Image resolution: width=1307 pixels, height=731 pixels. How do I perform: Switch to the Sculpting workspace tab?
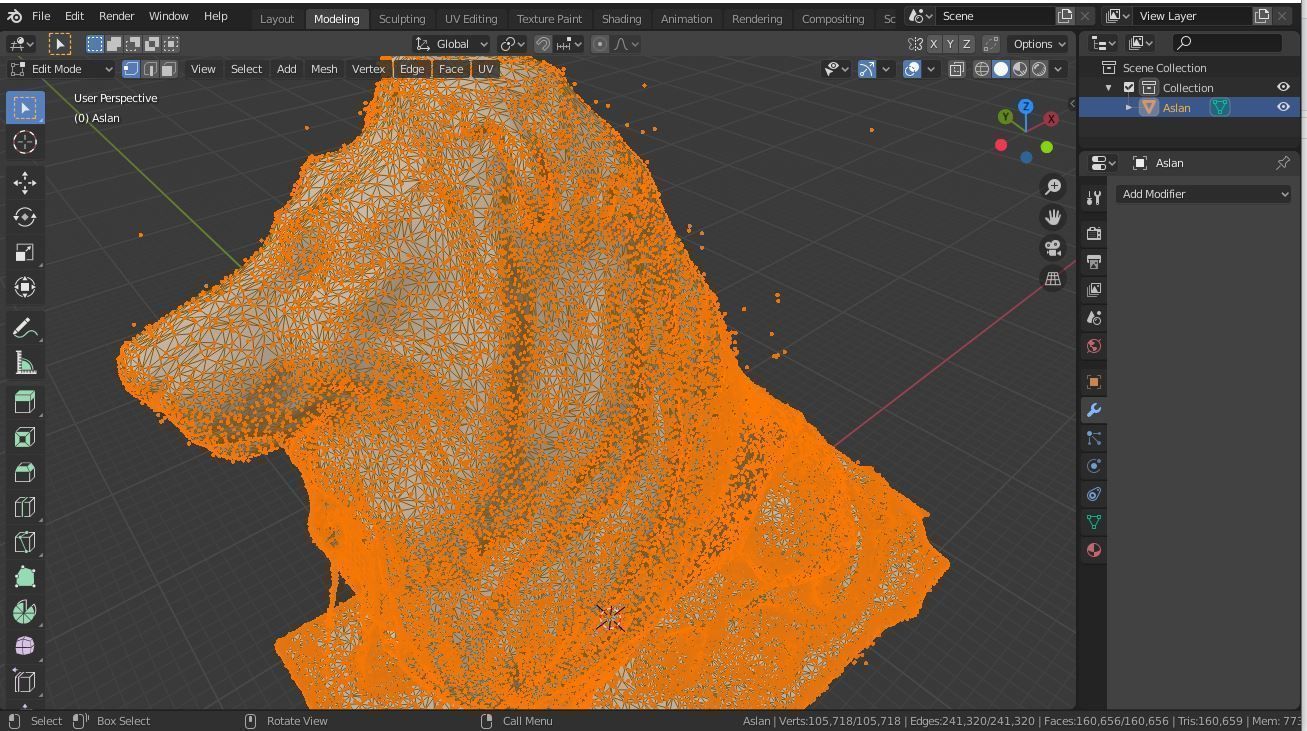click(402, 18)
